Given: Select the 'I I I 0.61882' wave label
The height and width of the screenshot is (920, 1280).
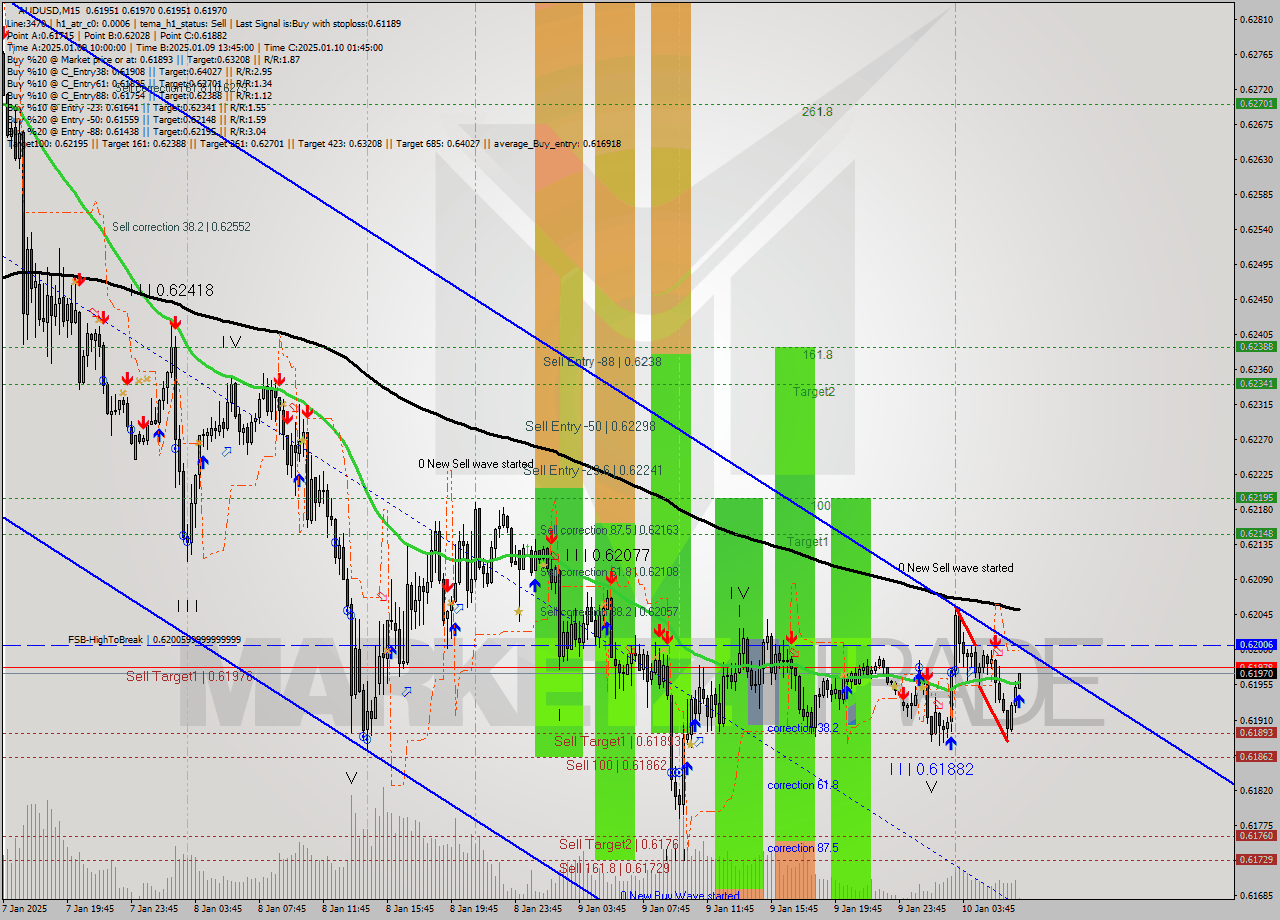Looking at the screenshot, I should pyautogui.click(x=931, y=769).
